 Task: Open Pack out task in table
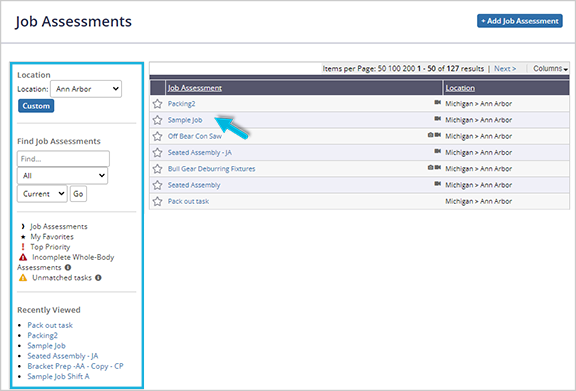(x=188, y=201)
